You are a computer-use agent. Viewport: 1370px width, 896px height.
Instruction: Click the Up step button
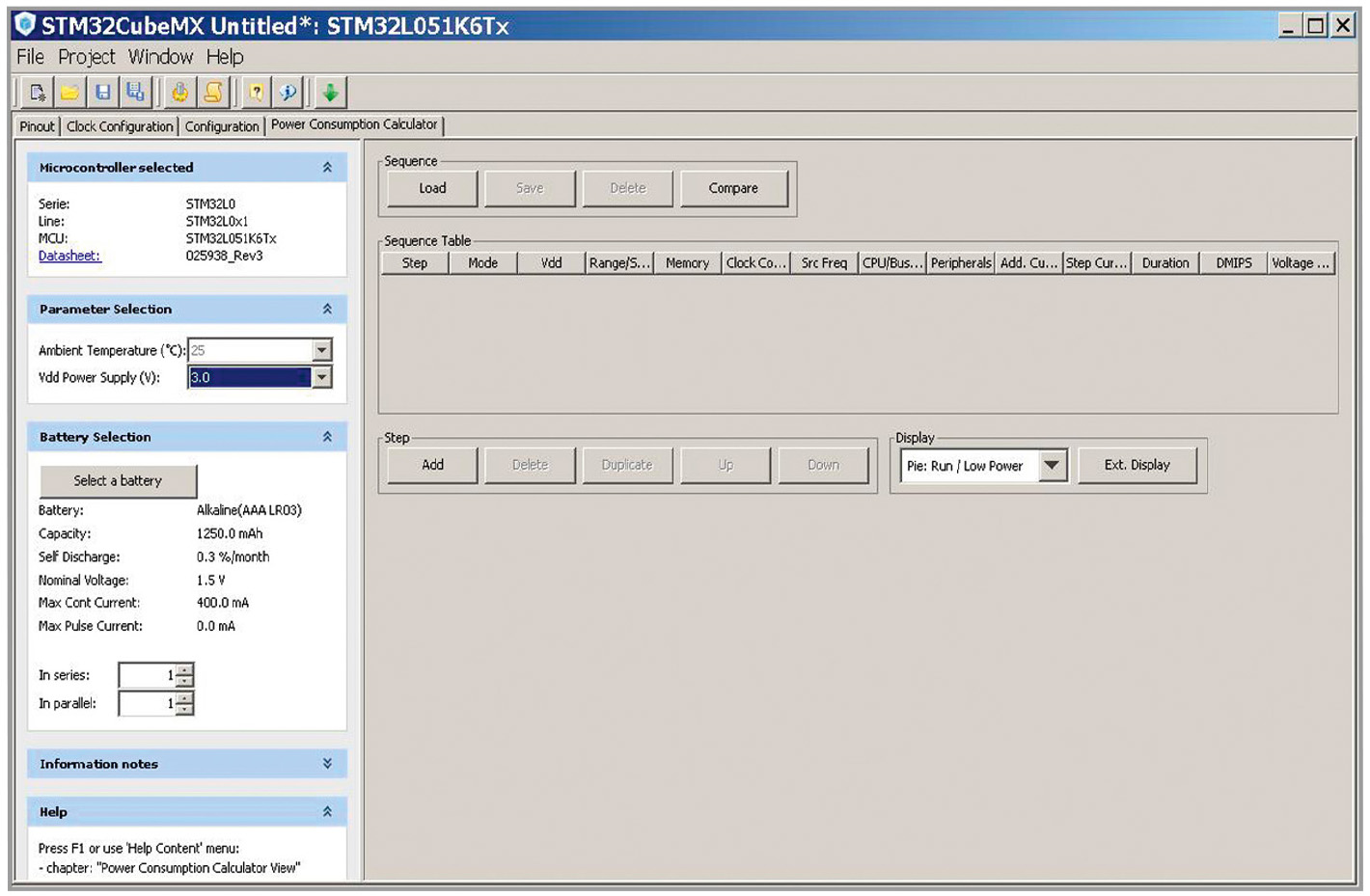[726, 465]
